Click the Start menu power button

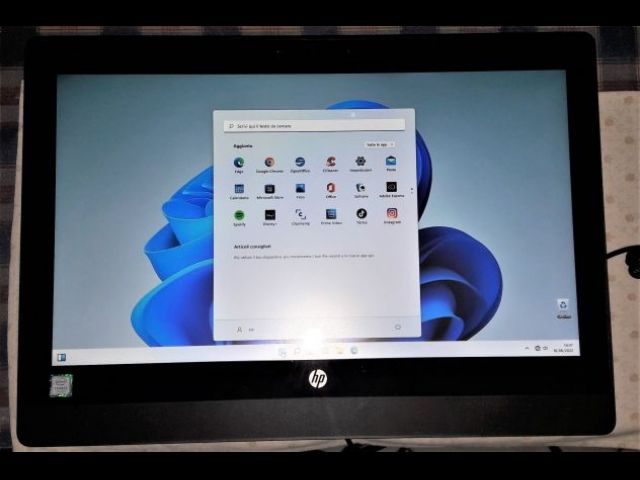point(398,327)
